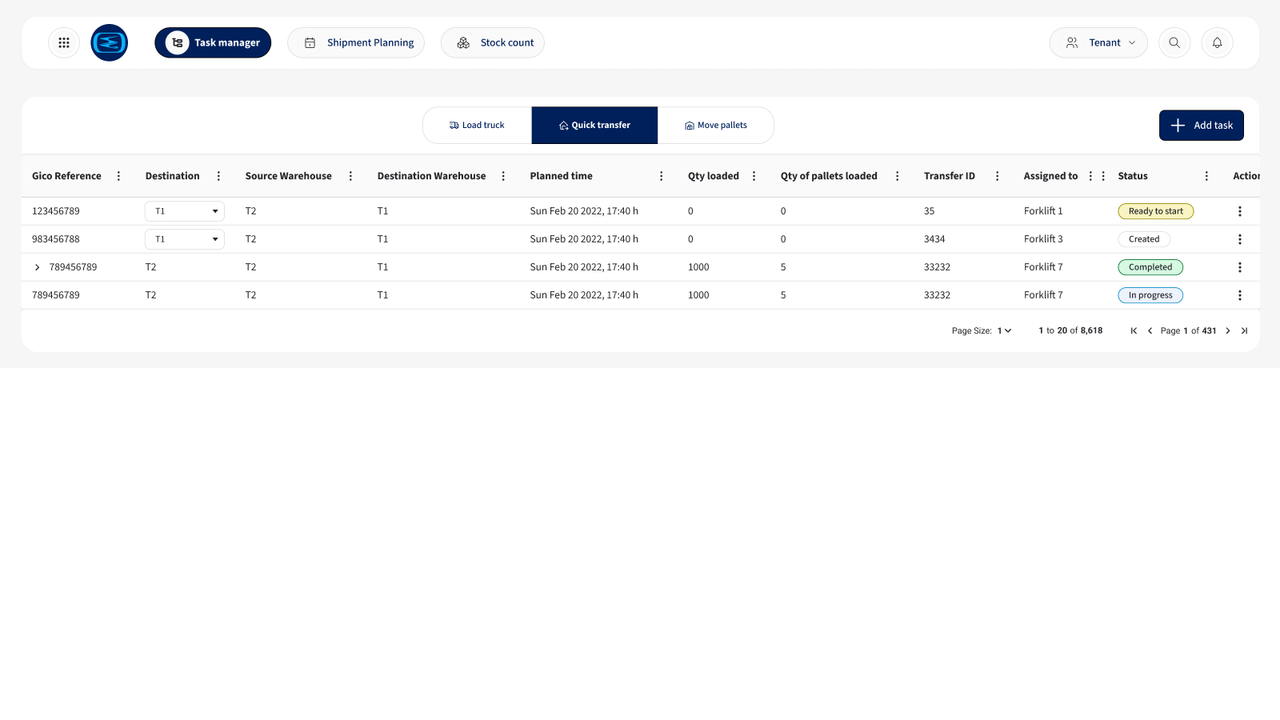This screenshot has width=1280, height=720.
Task: Open row actions for In progress row
Action: 1240,295
